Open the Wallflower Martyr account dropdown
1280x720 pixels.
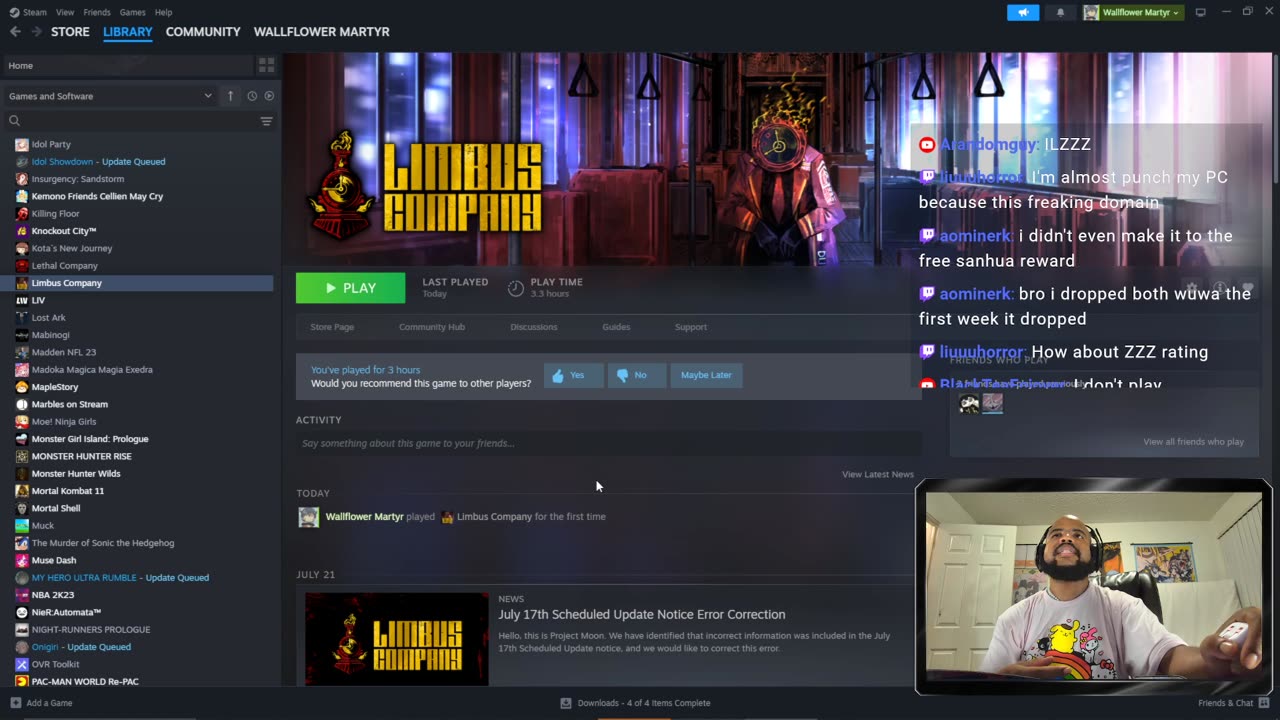tap(1132, 12)
